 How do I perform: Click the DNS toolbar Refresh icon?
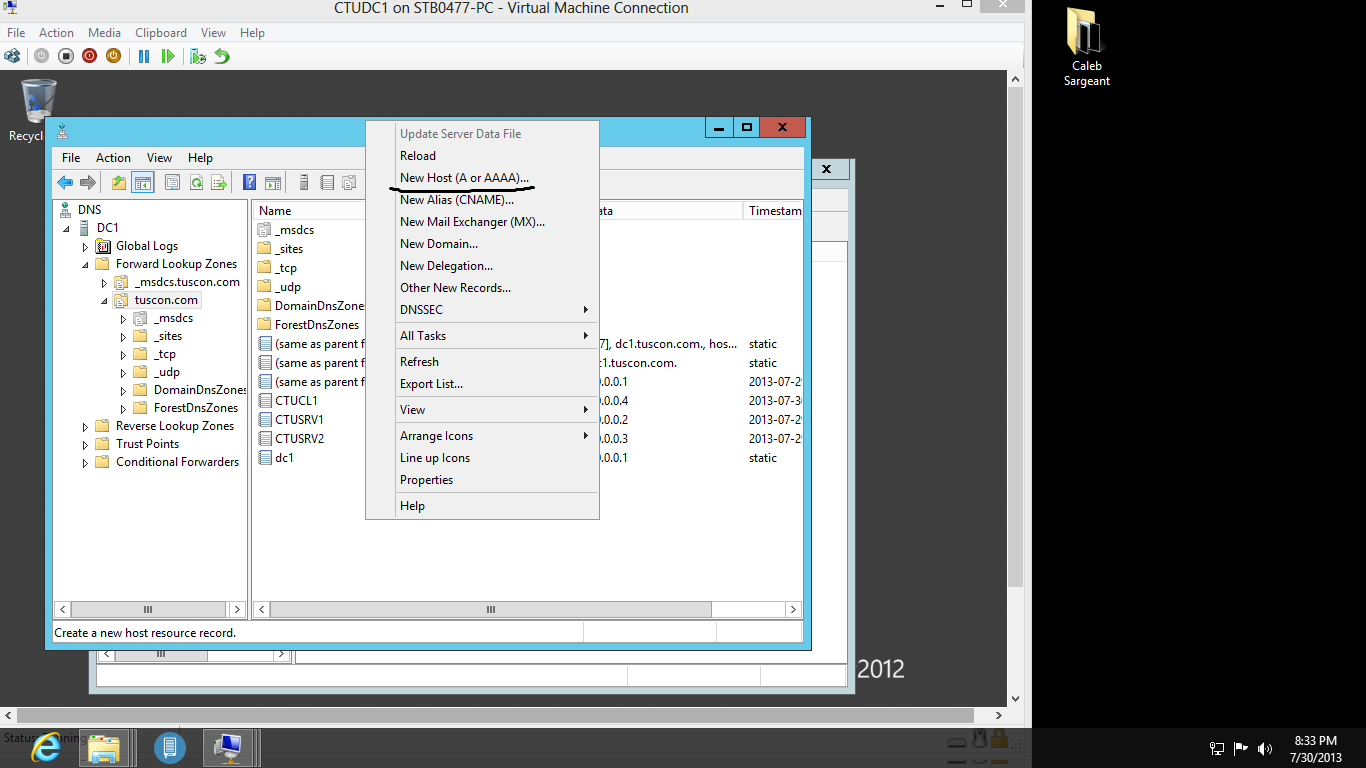pyautogui.click(x=197, y=182)
